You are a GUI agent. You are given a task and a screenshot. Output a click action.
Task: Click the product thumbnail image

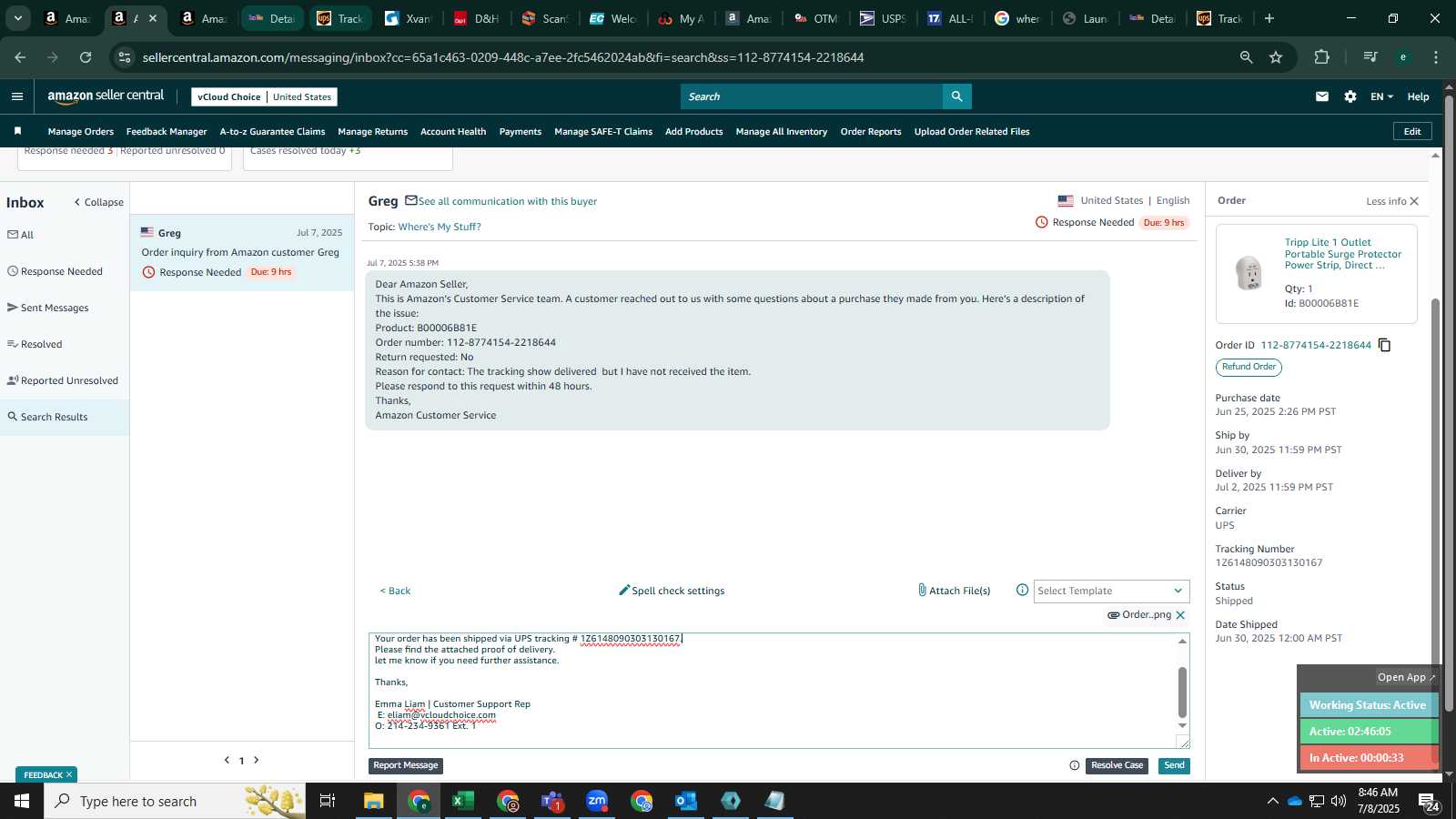[x=1249, y=272]
